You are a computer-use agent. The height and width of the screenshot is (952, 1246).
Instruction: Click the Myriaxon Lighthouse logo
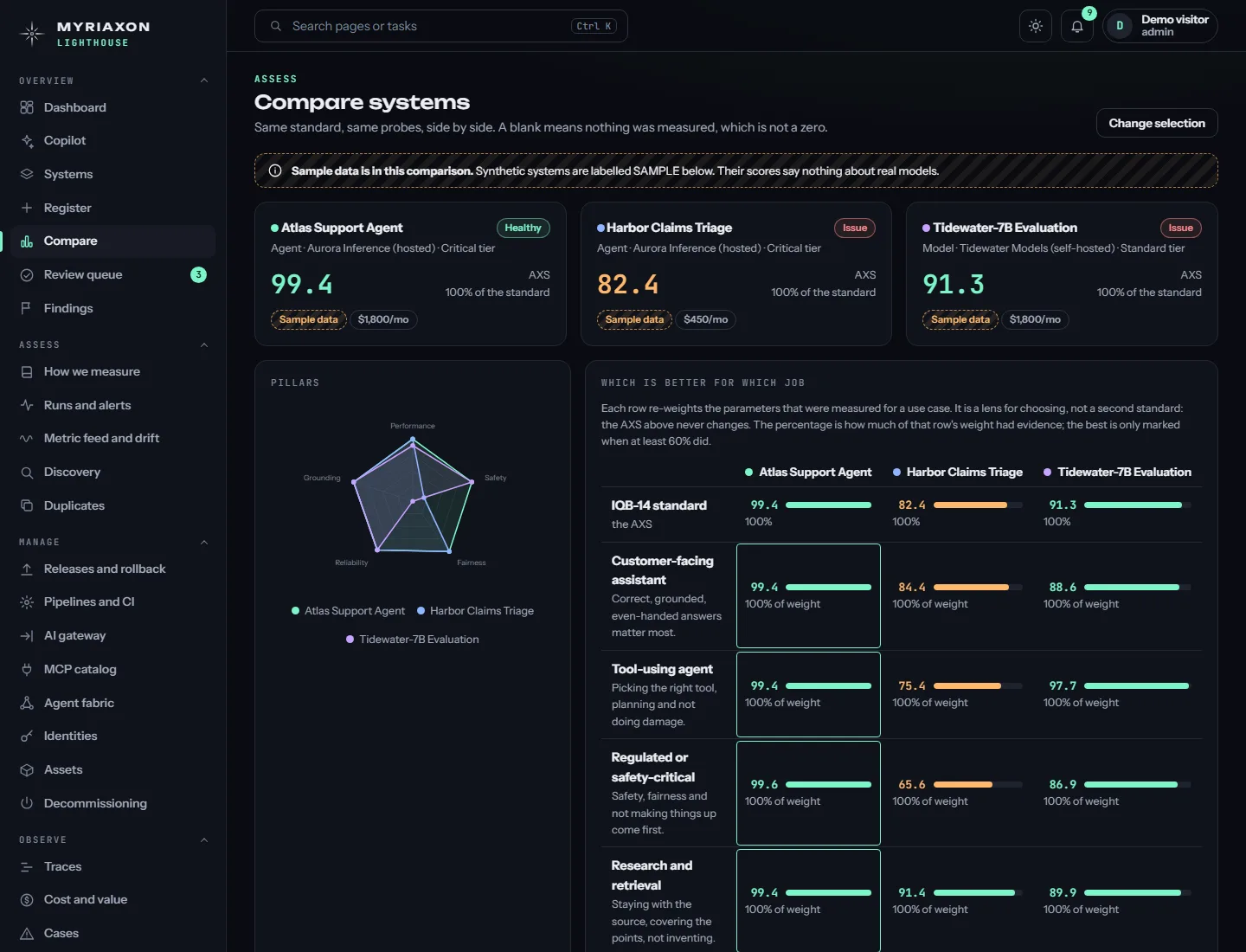85,34
